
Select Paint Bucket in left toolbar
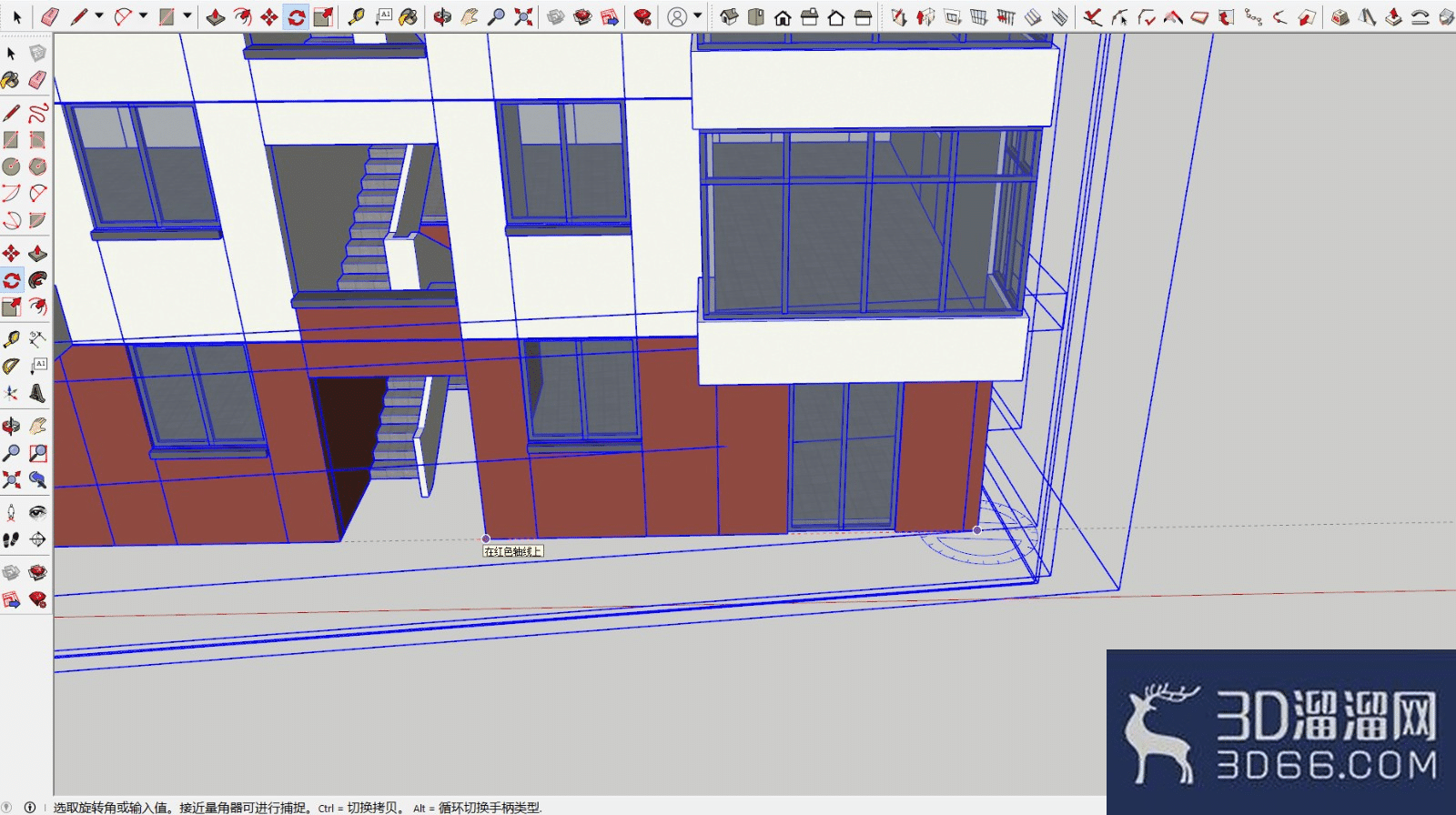[x=11, y=80]
